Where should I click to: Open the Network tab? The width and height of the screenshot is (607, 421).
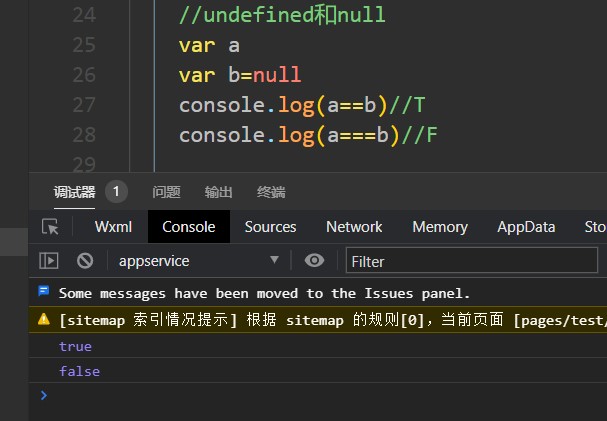point(354,227)
